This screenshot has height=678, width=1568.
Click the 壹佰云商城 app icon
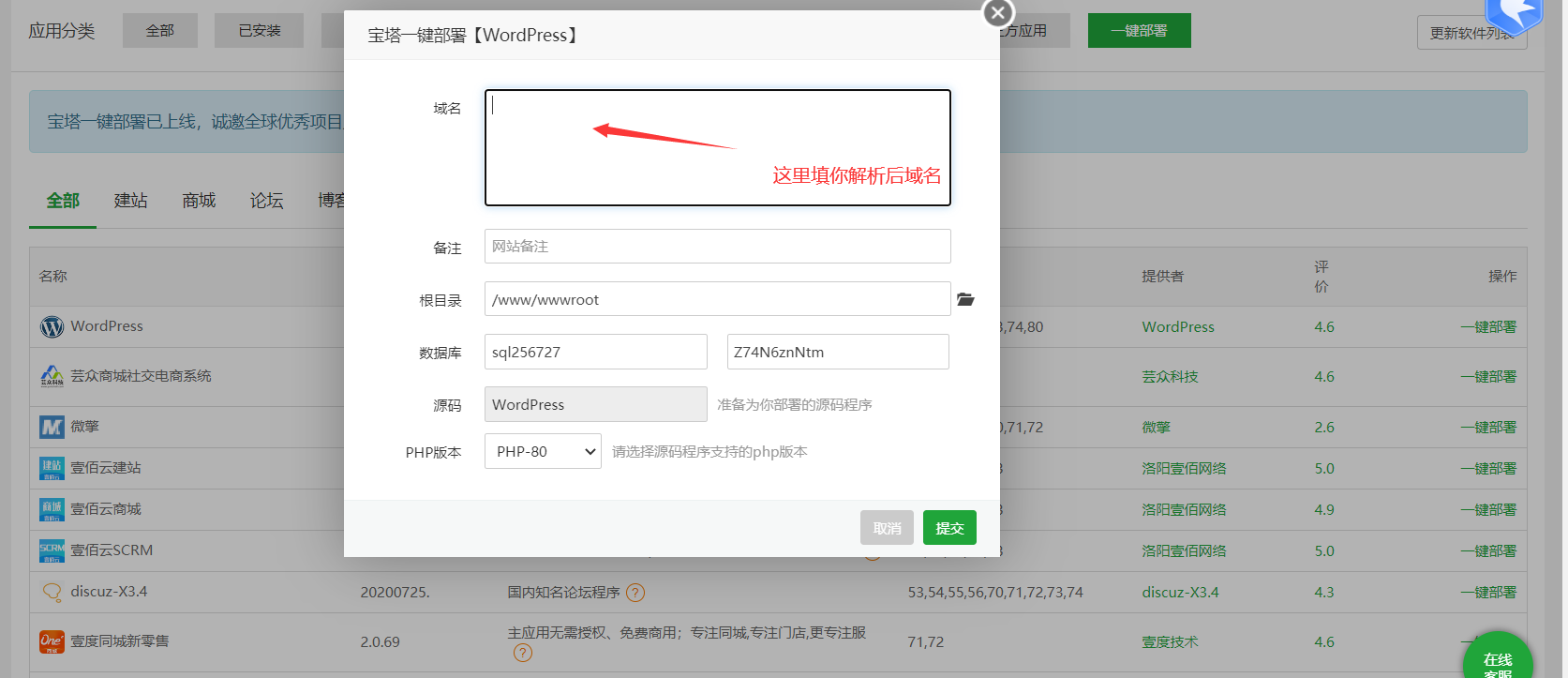[x=52, y=509]
